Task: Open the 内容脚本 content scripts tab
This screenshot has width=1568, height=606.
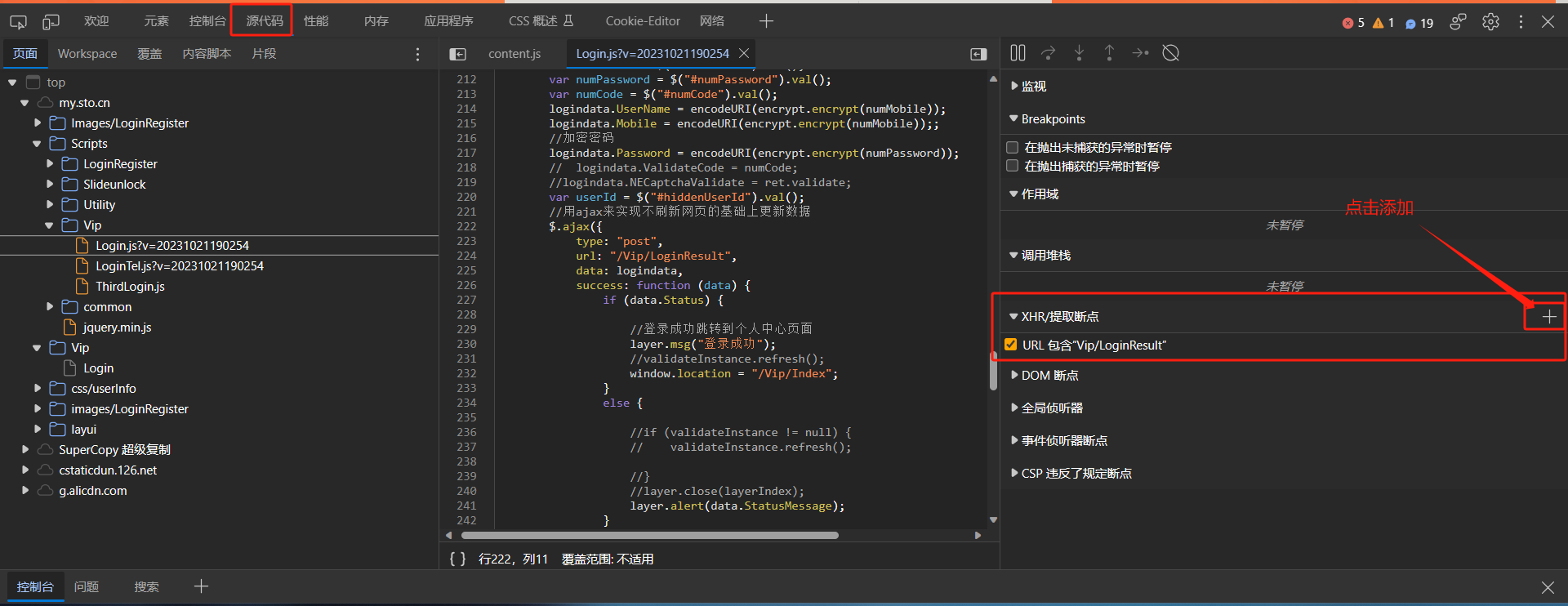Action: (207, 54)
